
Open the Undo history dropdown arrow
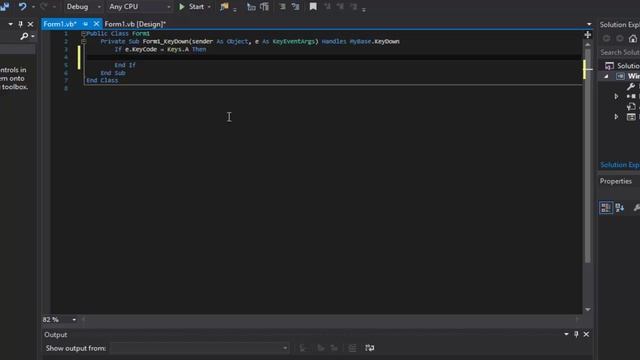[33, 7]
